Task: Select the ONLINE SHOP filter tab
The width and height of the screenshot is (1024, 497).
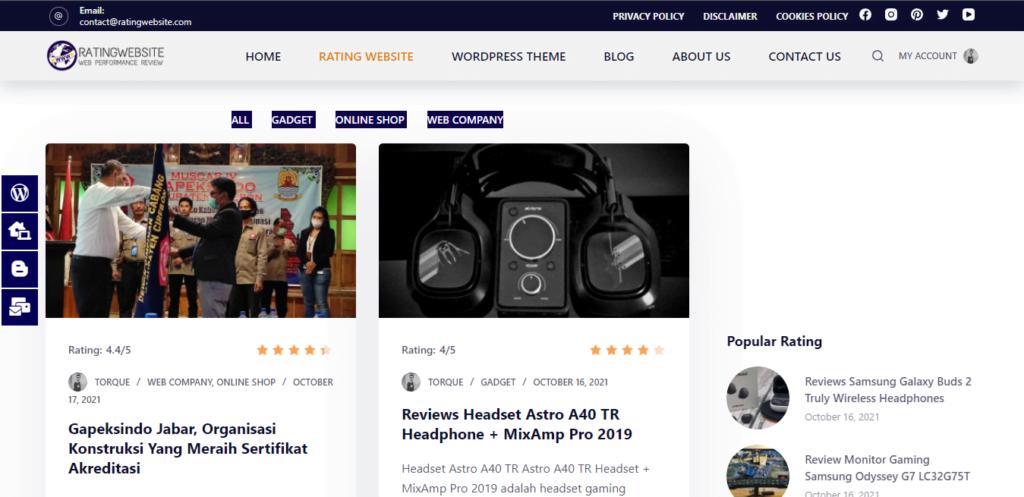Action: click(370, 120)
